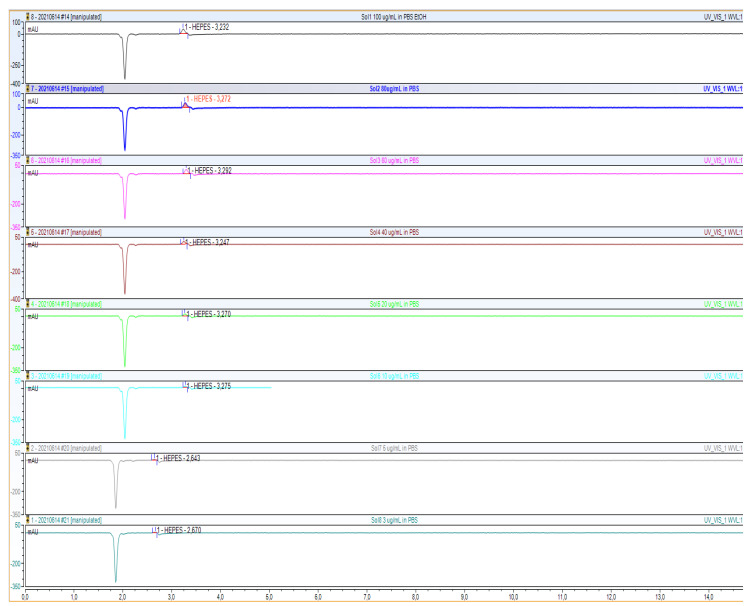The image size is (754, 606).
Task: Activate the Sol1 100 ug/mL in PBS EtOH title
Action: pyautogui.click(x=397, y=17)
